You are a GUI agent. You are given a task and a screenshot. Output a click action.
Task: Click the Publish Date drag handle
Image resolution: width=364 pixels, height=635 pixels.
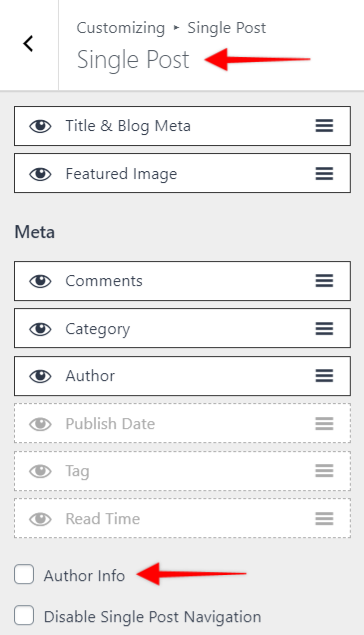(x=324, y=424)
